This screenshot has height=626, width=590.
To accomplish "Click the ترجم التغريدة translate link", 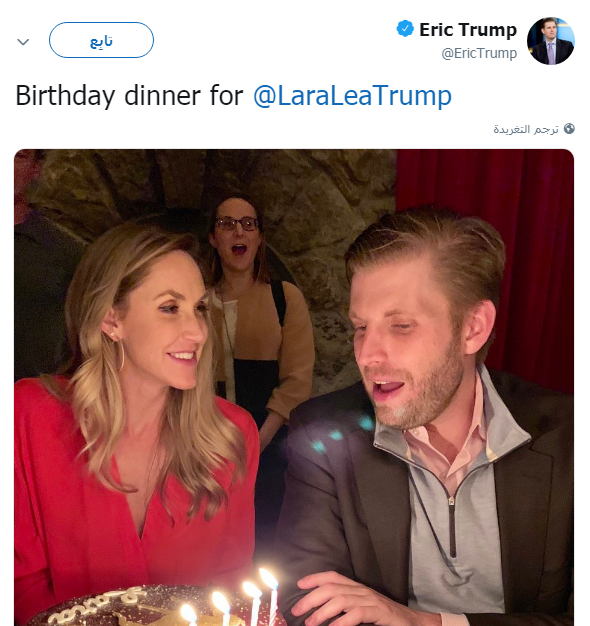I will (x=526, y=129).
